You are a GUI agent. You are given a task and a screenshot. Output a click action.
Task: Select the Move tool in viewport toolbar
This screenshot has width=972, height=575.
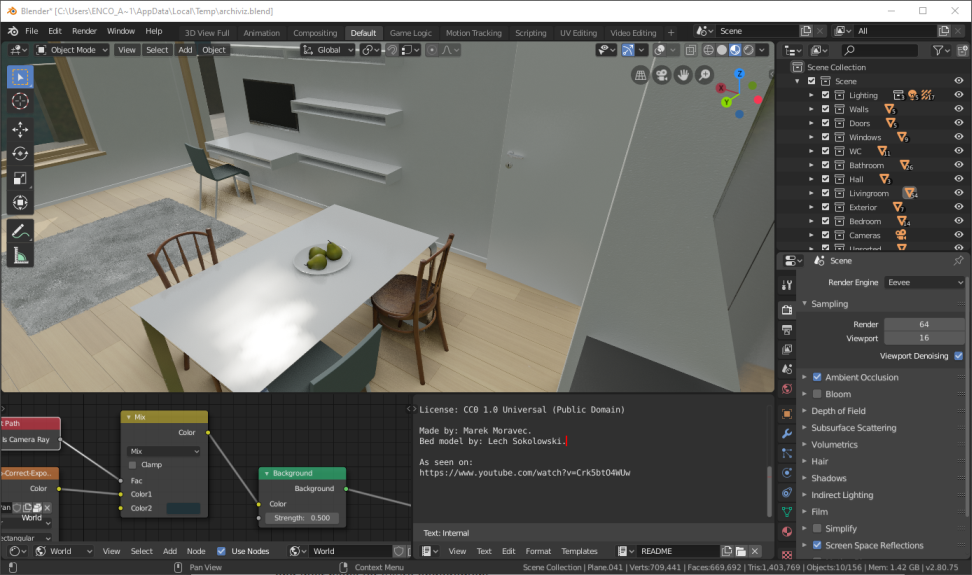[x=20, y=130]
